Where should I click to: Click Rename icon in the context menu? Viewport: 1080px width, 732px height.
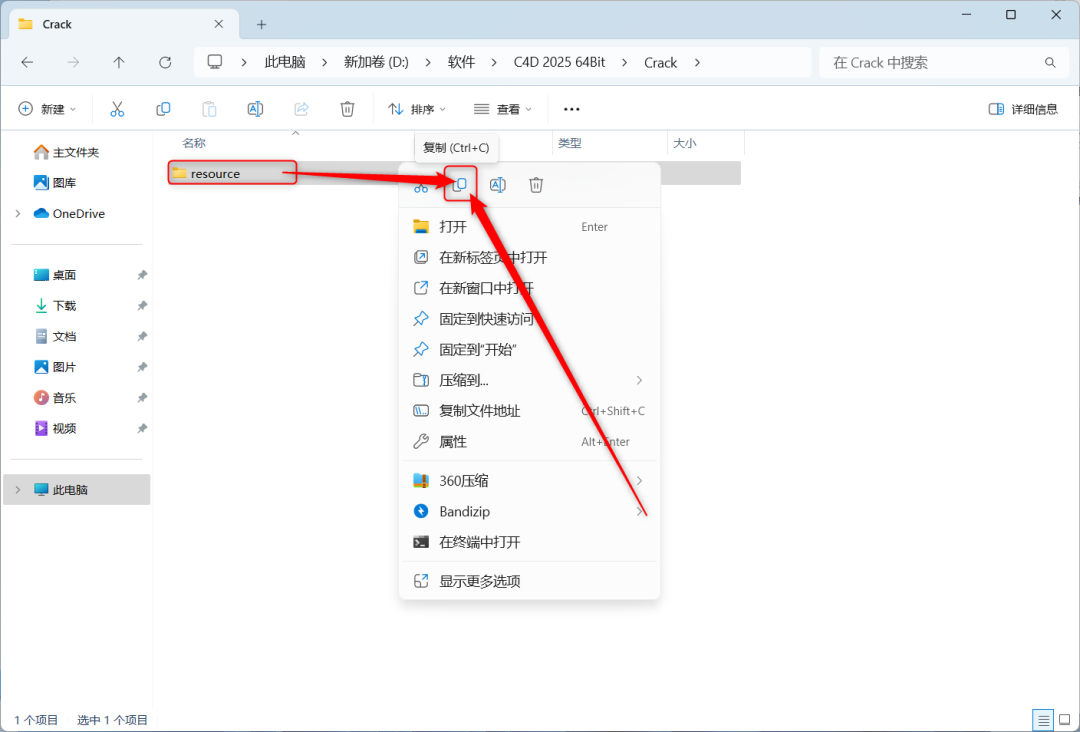pyautogui.click(x=497, y=185)
